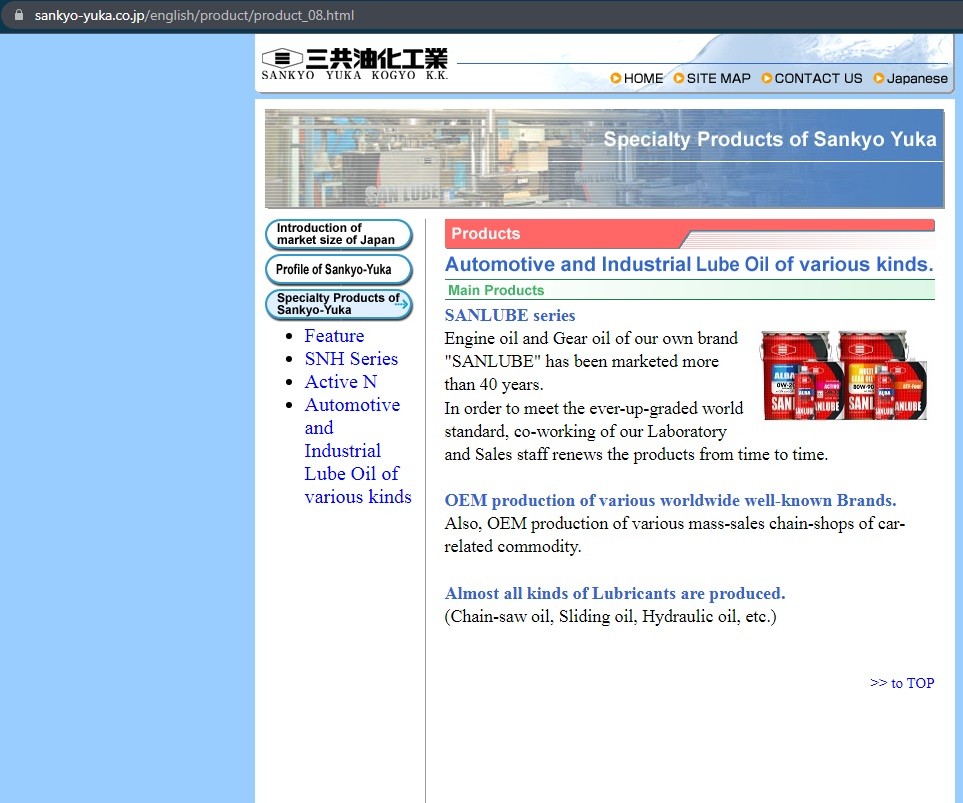
Task: Click the OEM production of worldwide Brands heading
Action: coord(670,500)
